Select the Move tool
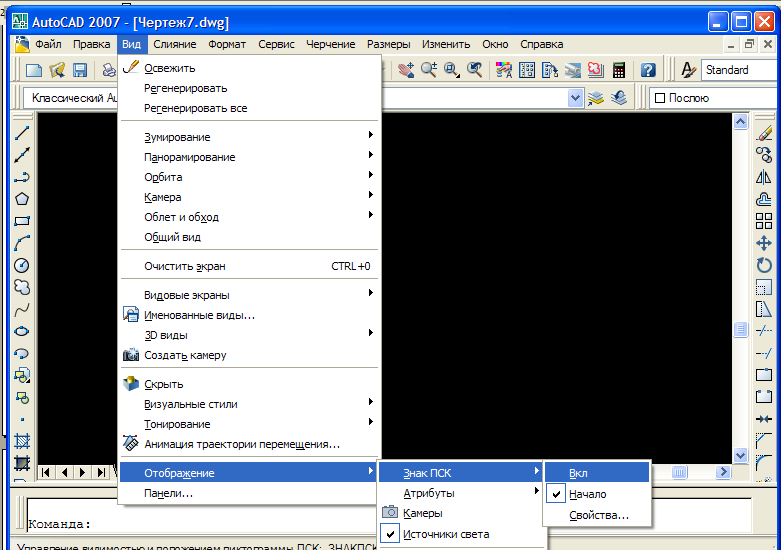The image size is (781, 550). [x=764, y=243]
